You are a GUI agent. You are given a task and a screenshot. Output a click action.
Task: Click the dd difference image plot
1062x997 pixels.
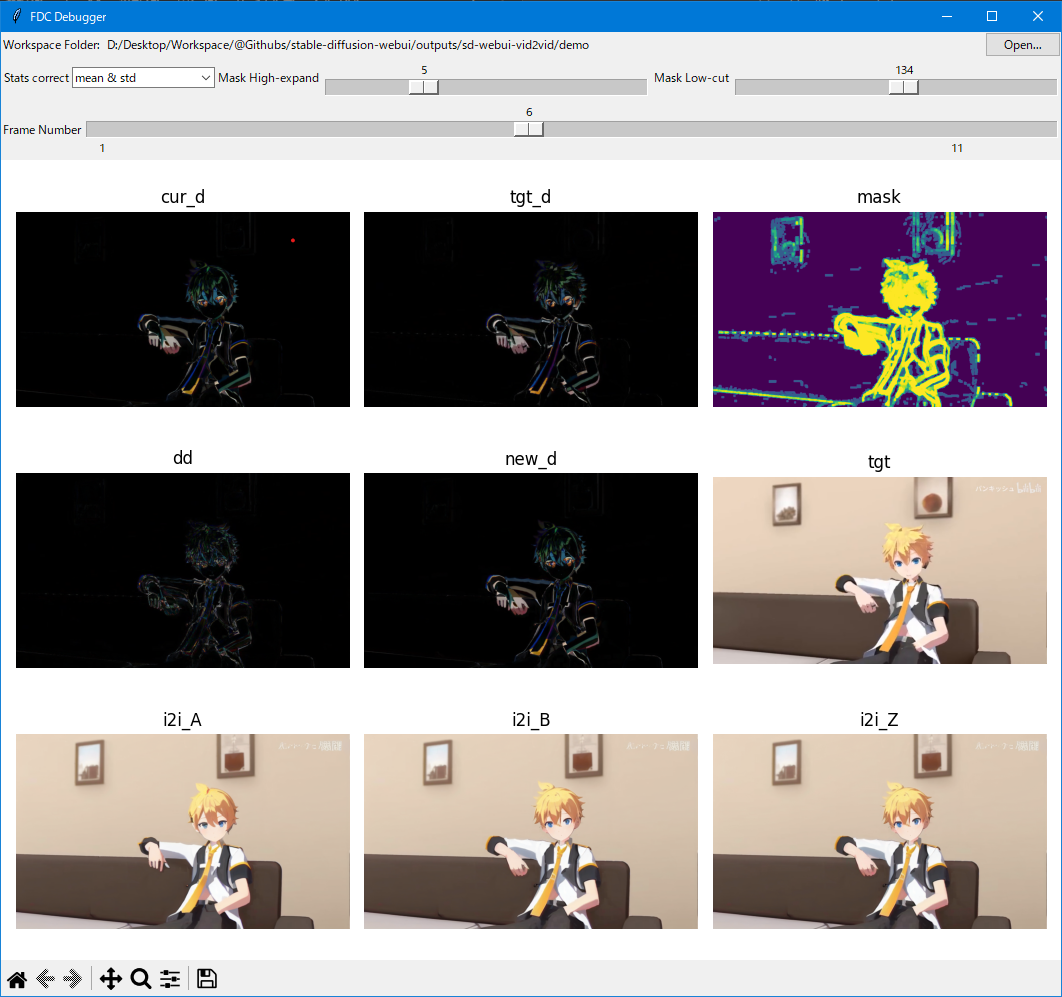183,570
